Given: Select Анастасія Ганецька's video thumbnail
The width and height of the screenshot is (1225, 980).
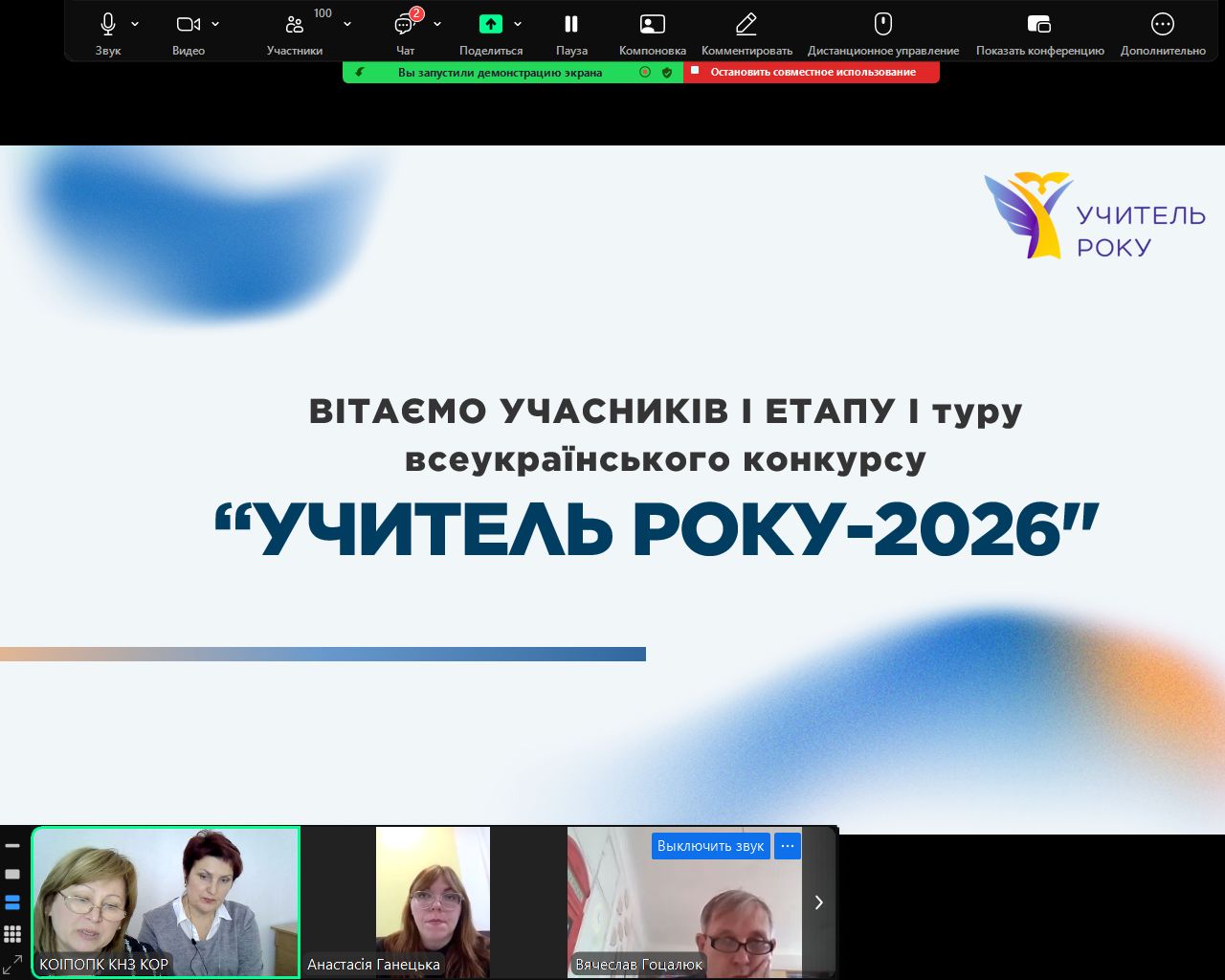Looking at the screenshot, I should point(433,902).
